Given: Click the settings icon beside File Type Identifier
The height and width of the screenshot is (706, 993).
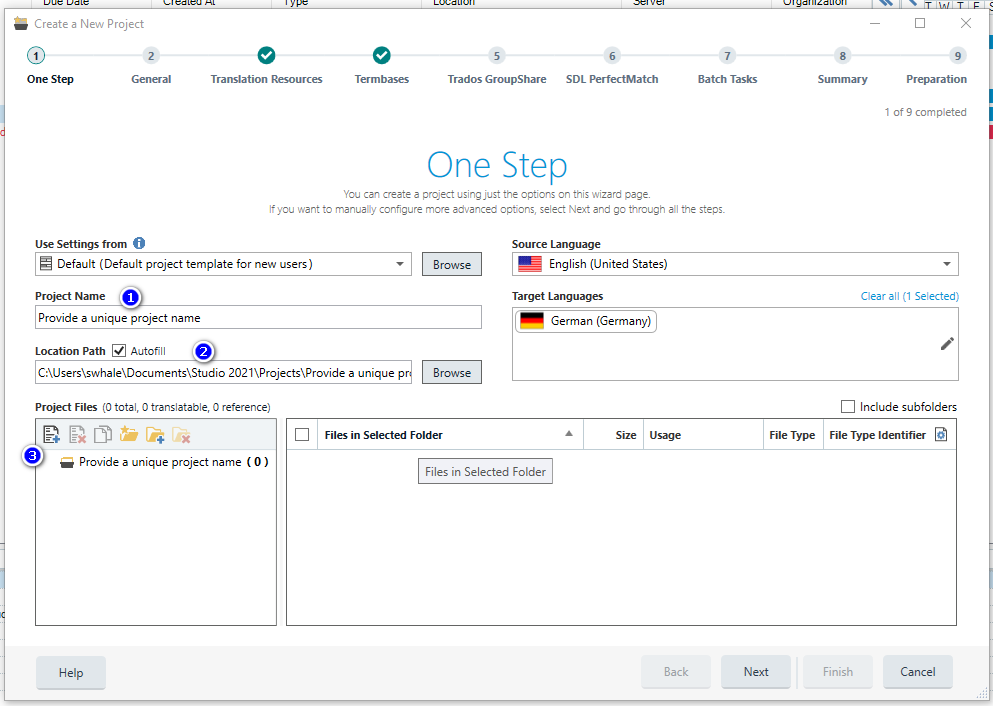Looking at the screenshot, I should coord(940,435).
